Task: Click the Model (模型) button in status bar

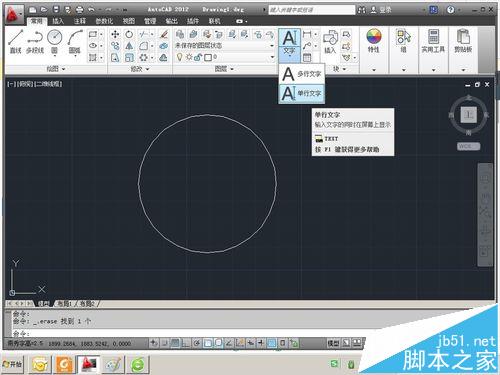Action: coord(333,343)
